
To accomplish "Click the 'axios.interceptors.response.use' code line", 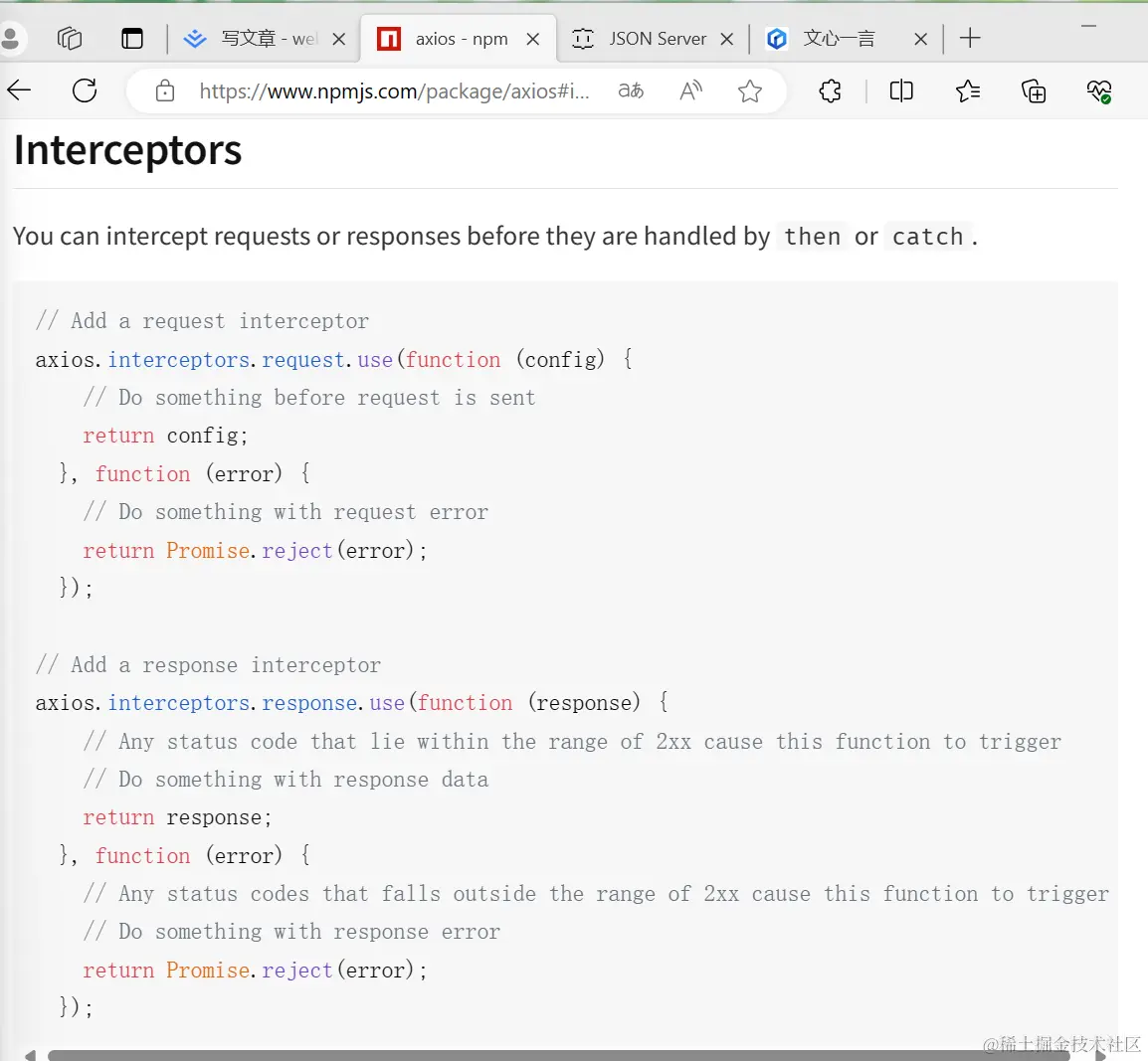I will tap(351, 702).
